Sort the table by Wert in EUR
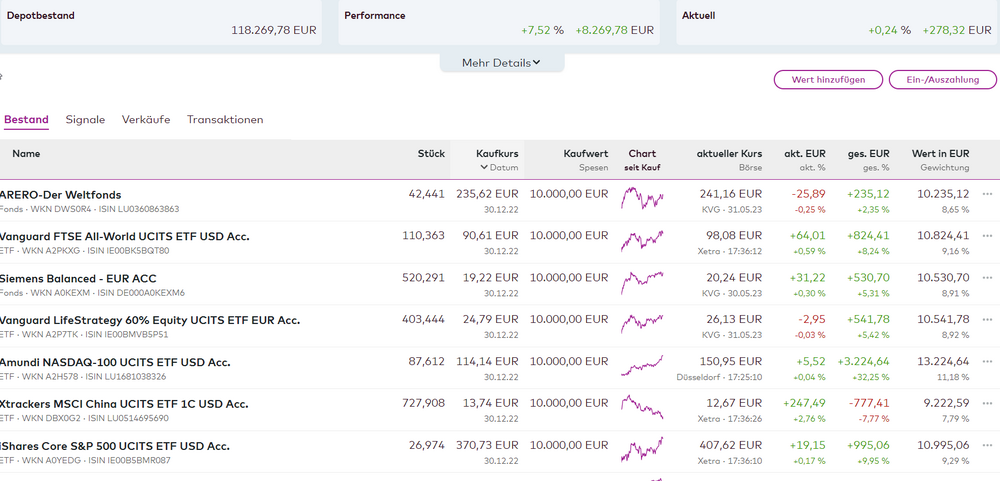The image size is (1000, 481). (939, 154)
